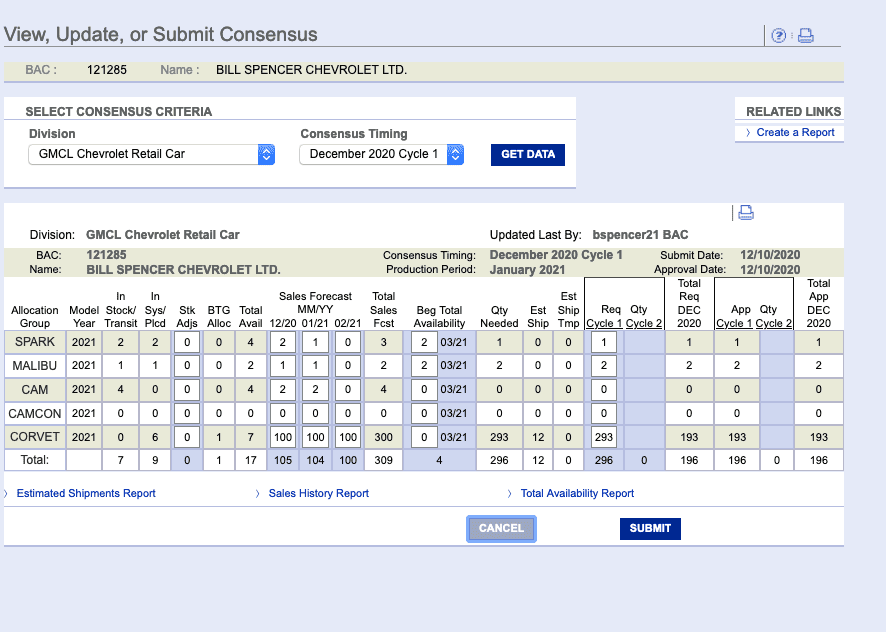This screenshot has width=886, height=632.
Task: Click the SUBMIT button
Action: (x=650, y=529)
